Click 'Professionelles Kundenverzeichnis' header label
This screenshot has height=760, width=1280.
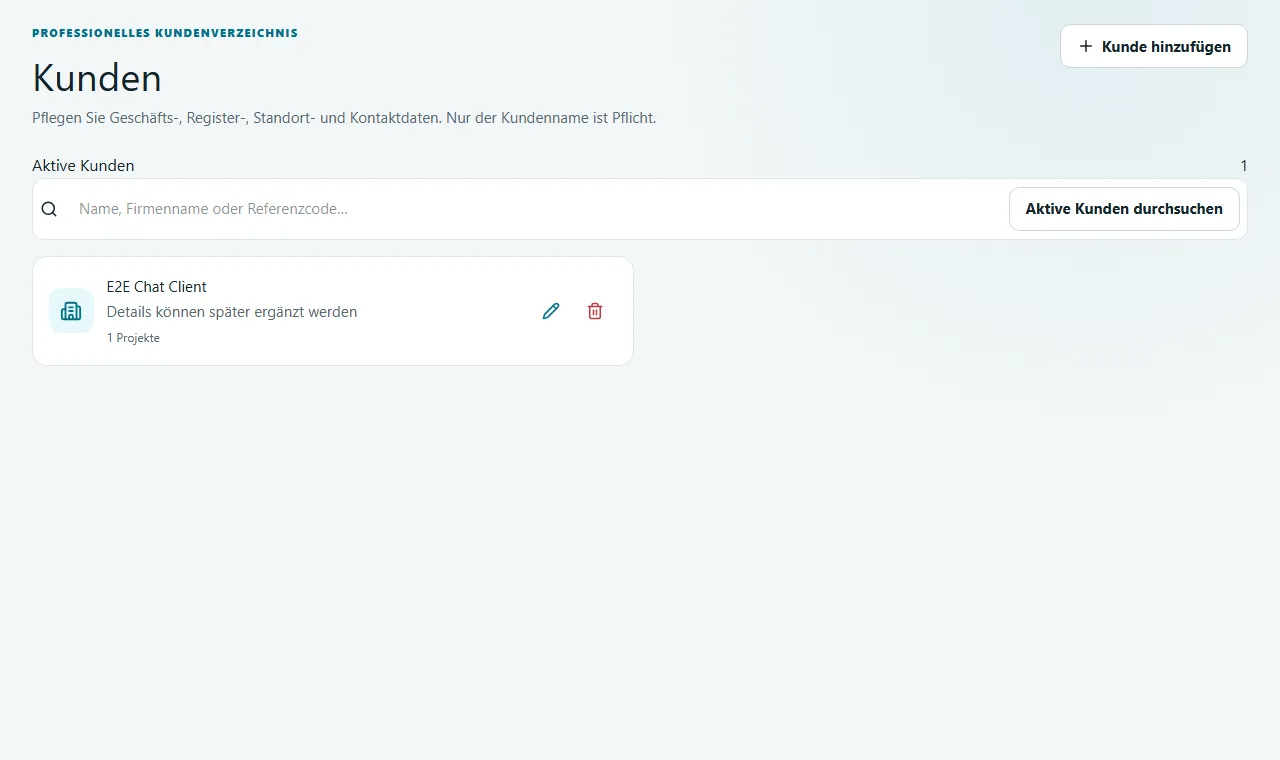pos(165,33)
